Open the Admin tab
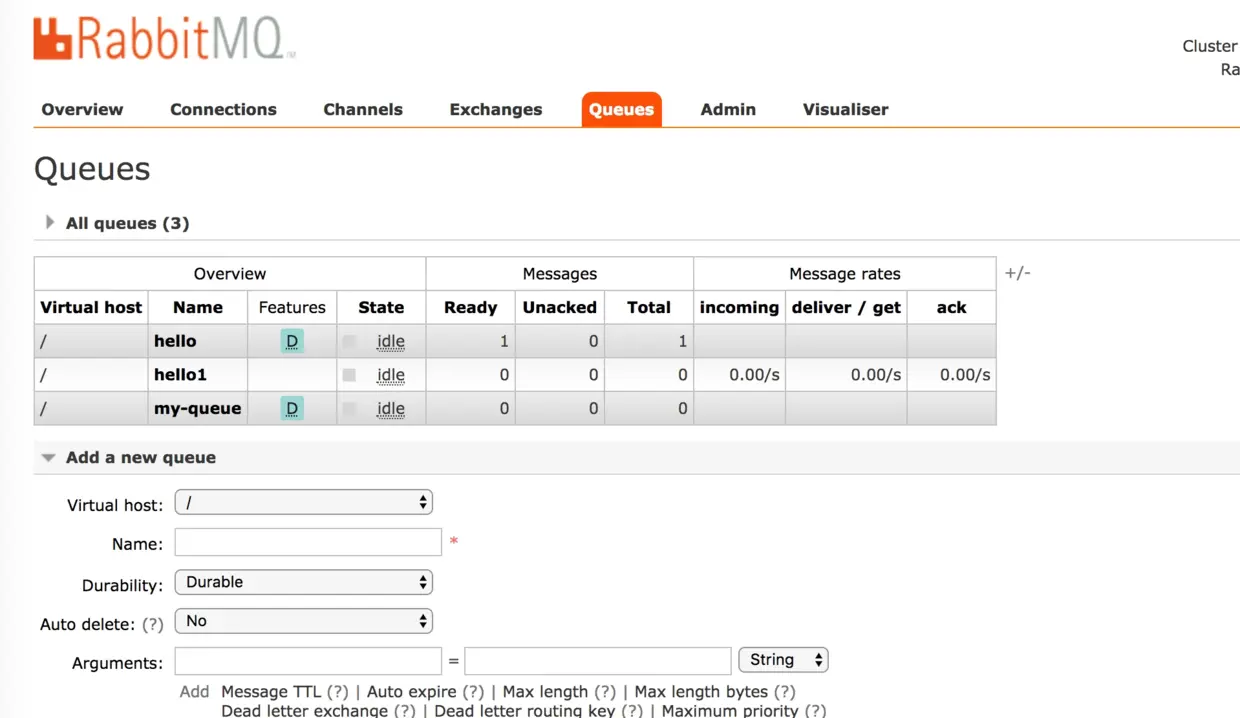This screenshot has width=1240, height=718. point(728,110)
